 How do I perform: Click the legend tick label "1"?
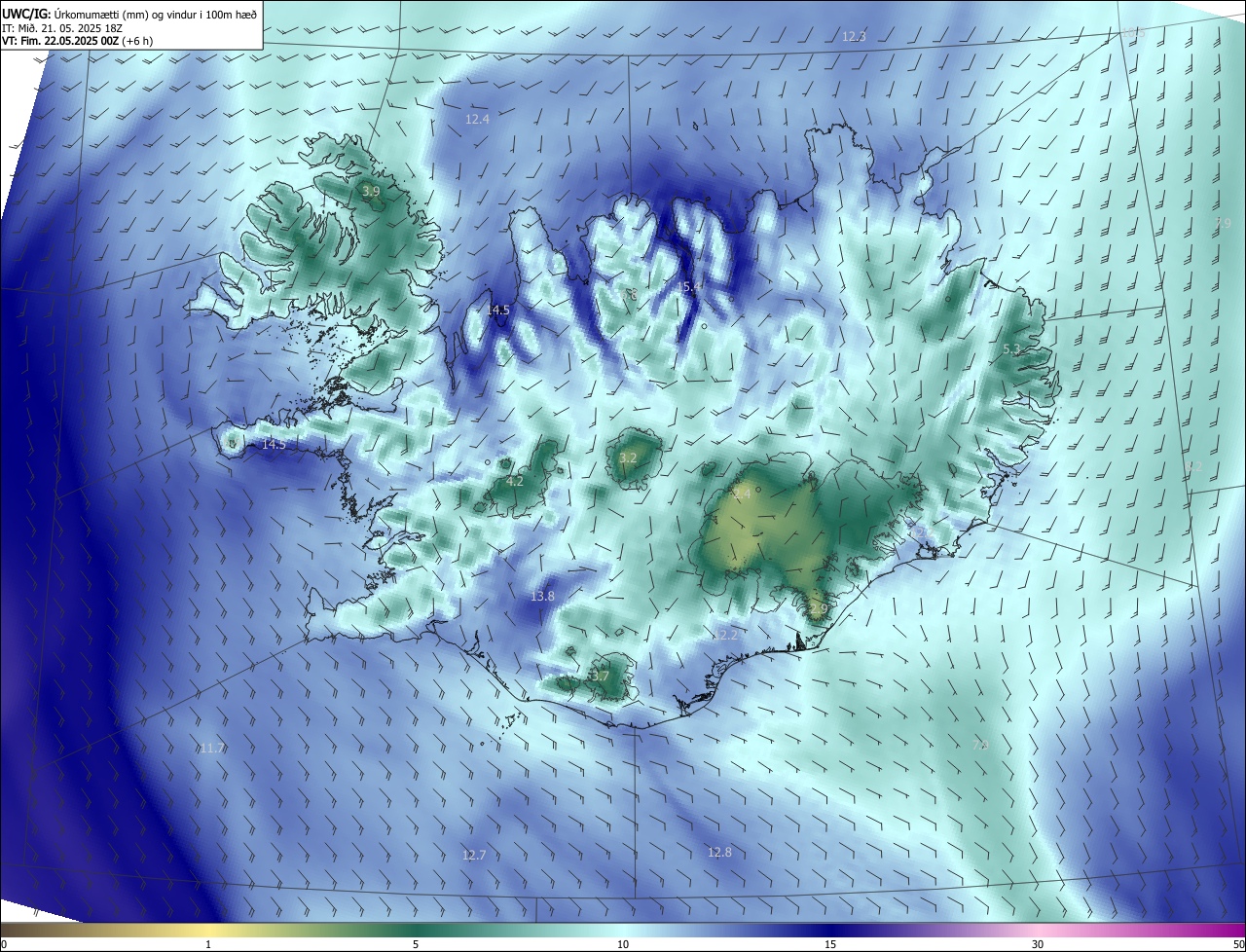(208, 944)
